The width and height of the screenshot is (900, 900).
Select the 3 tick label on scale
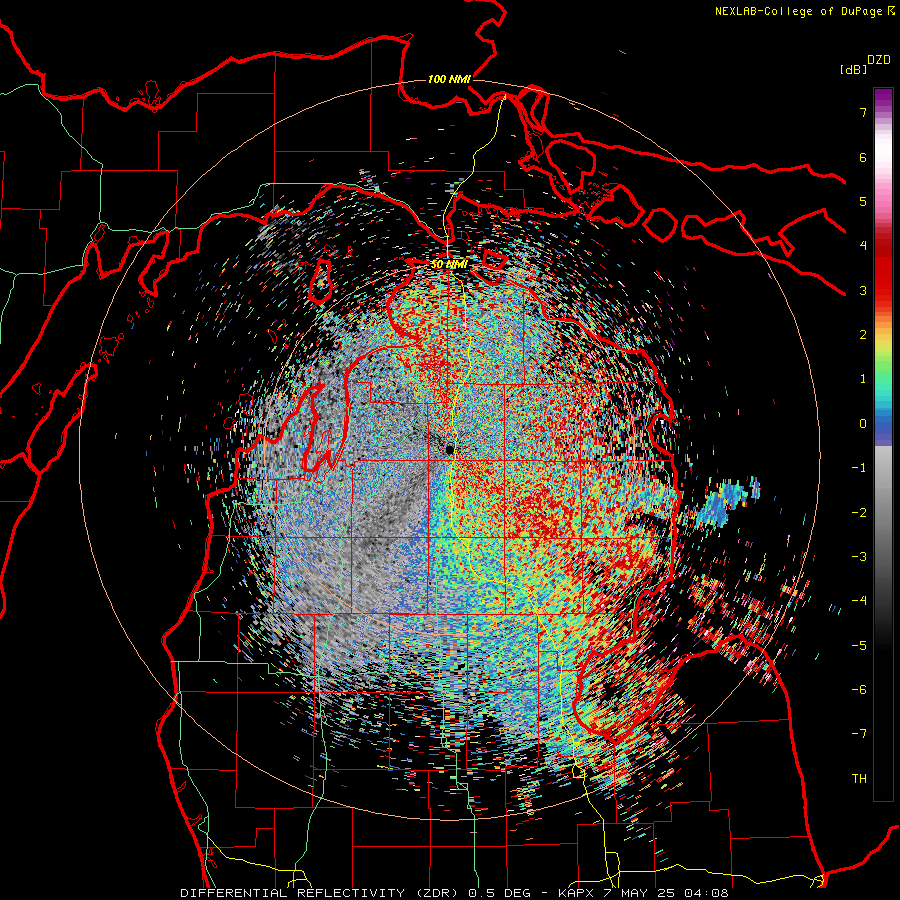coord(863,290)
